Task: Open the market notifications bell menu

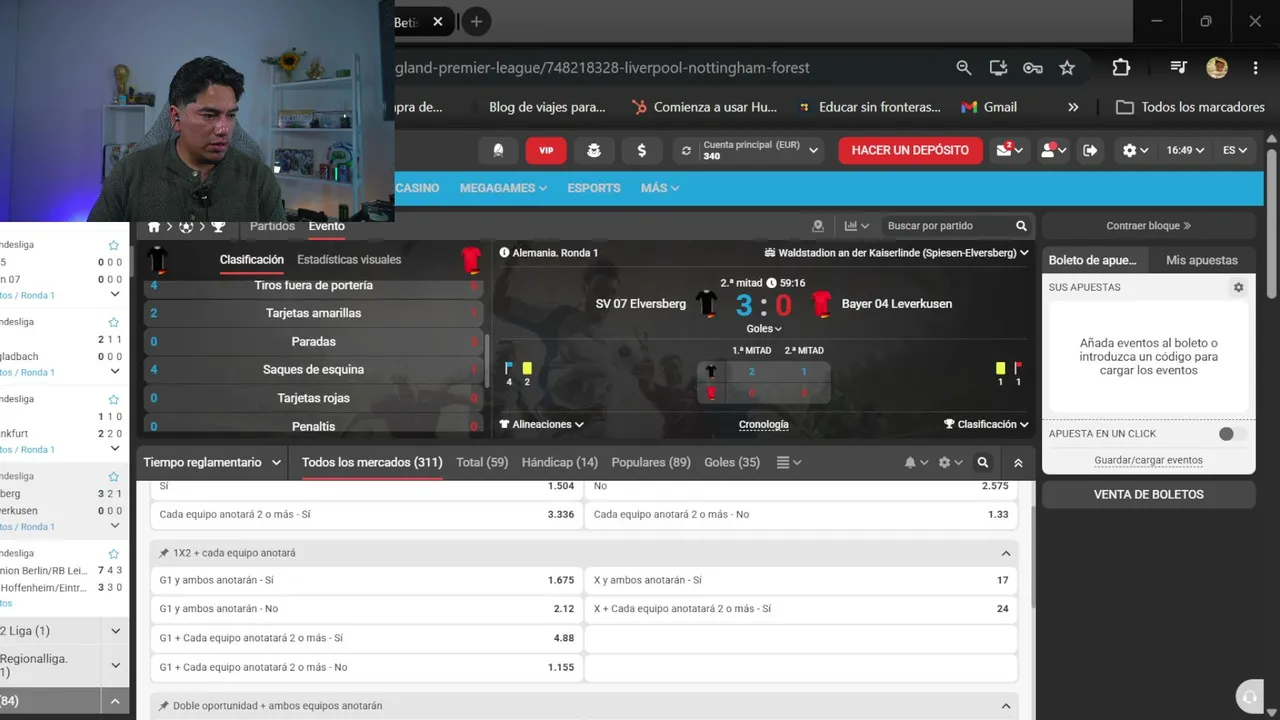Action: 915,463
